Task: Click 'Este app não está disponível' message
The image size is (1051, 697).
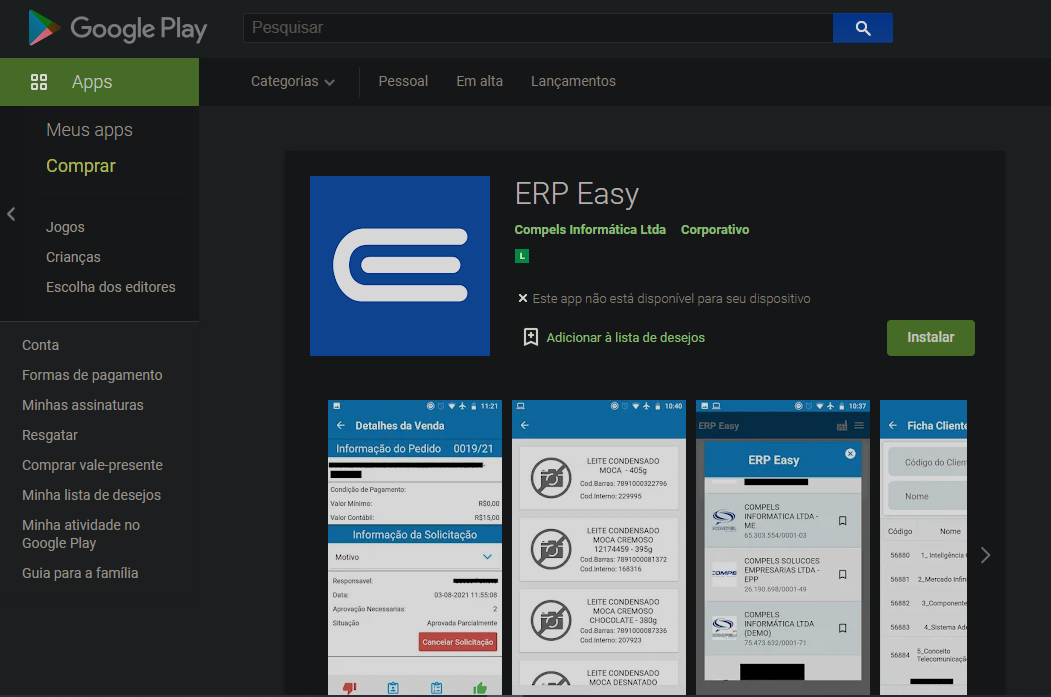Action: point(671,299)
